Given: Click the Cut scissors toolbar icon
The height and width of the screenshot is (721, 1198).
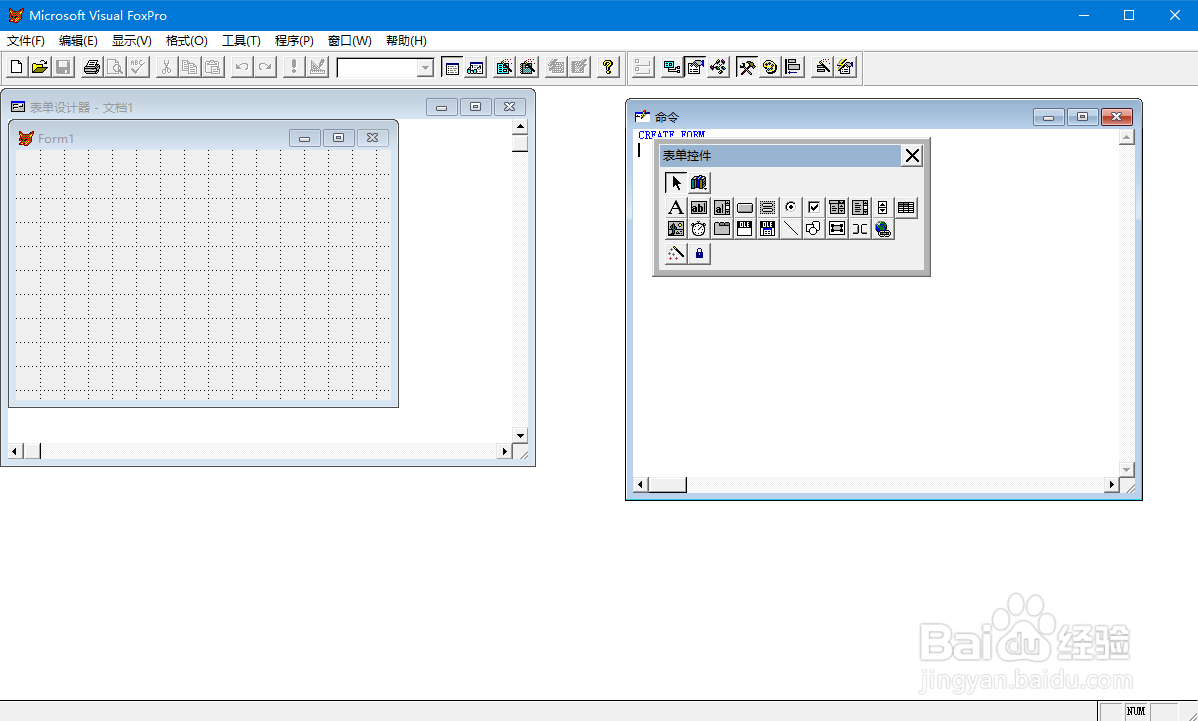Looking at the screenshot, I should (x=166, y=67).
